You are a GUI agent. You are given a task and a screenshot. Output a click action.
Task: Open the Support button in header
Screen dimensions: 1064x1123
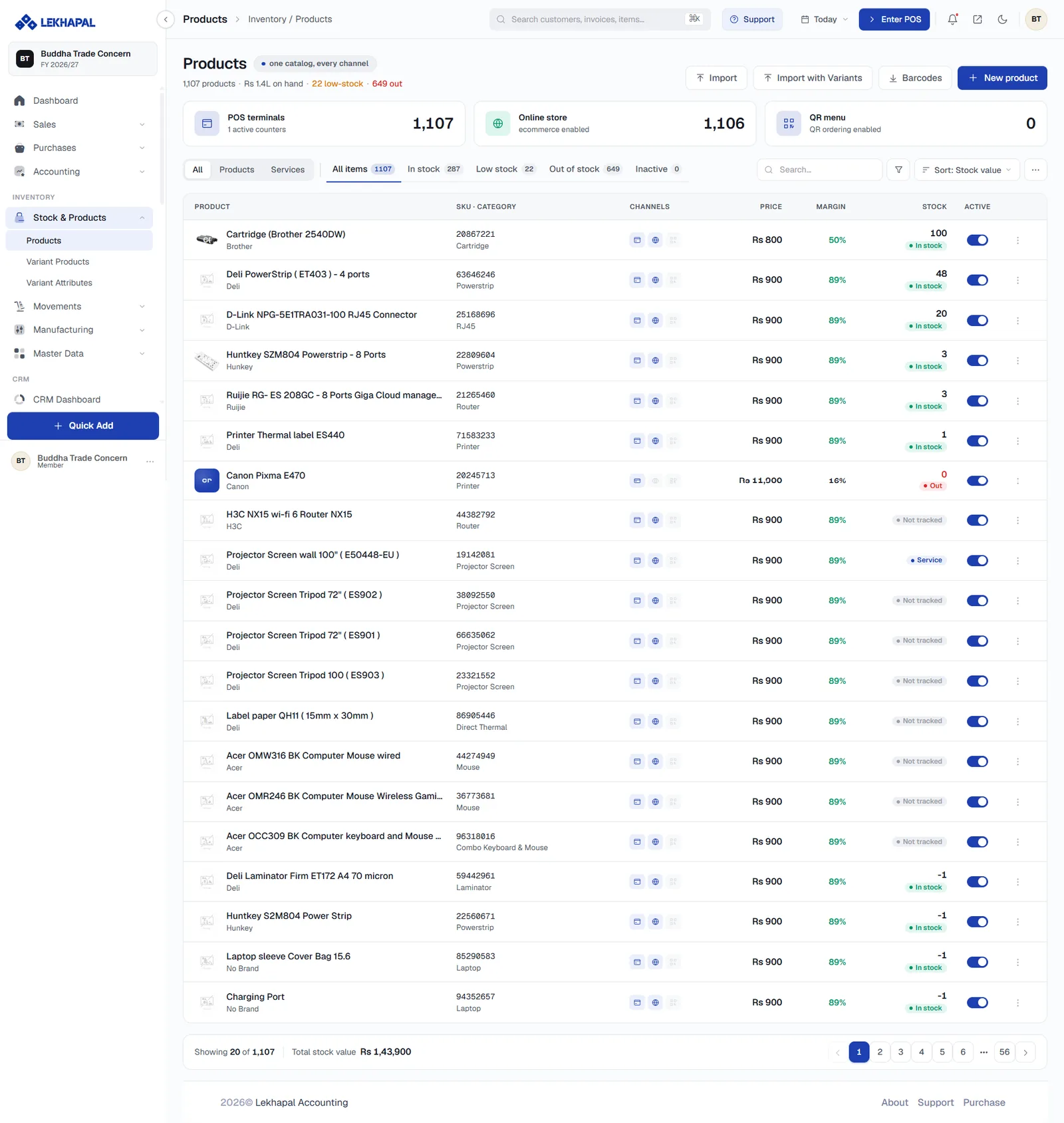pos(752,19)
